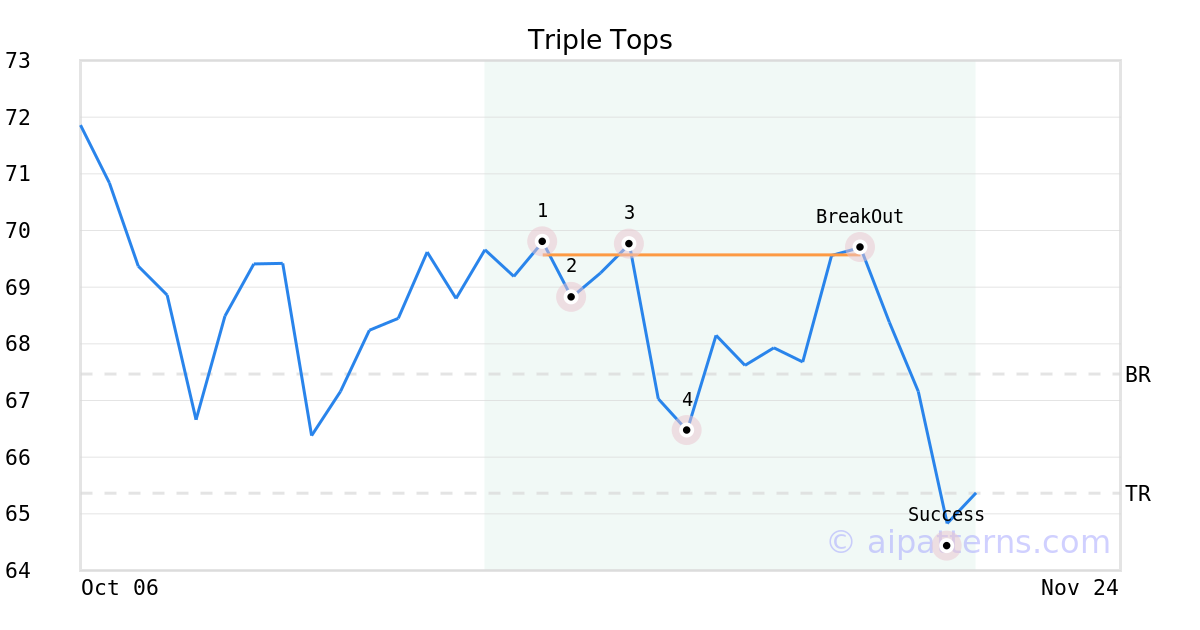1200x630 pixels.
Task: Click the 64 value on the price axis
Action: point(18,571)
